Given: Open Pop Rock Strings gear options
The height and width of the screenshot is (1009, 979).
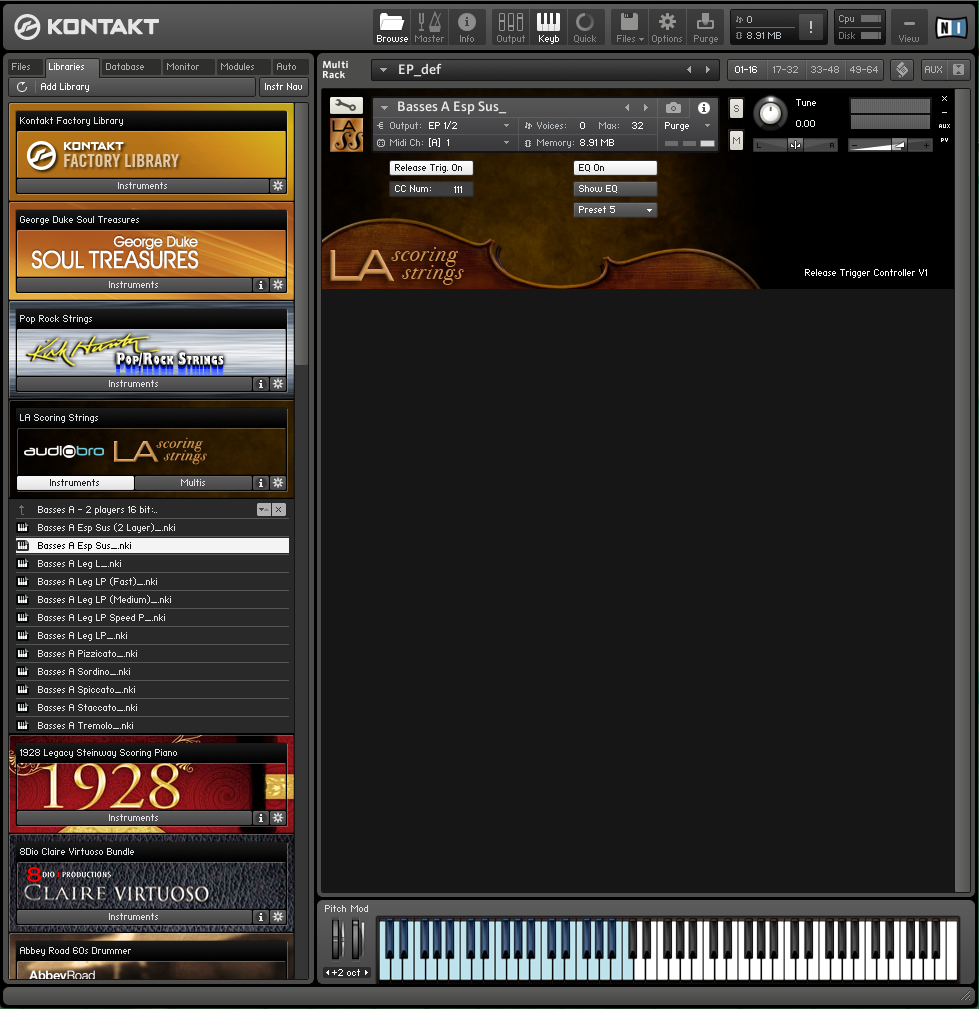Looking at the screenshot, I should pyautogui.click(x=278, y=384).
